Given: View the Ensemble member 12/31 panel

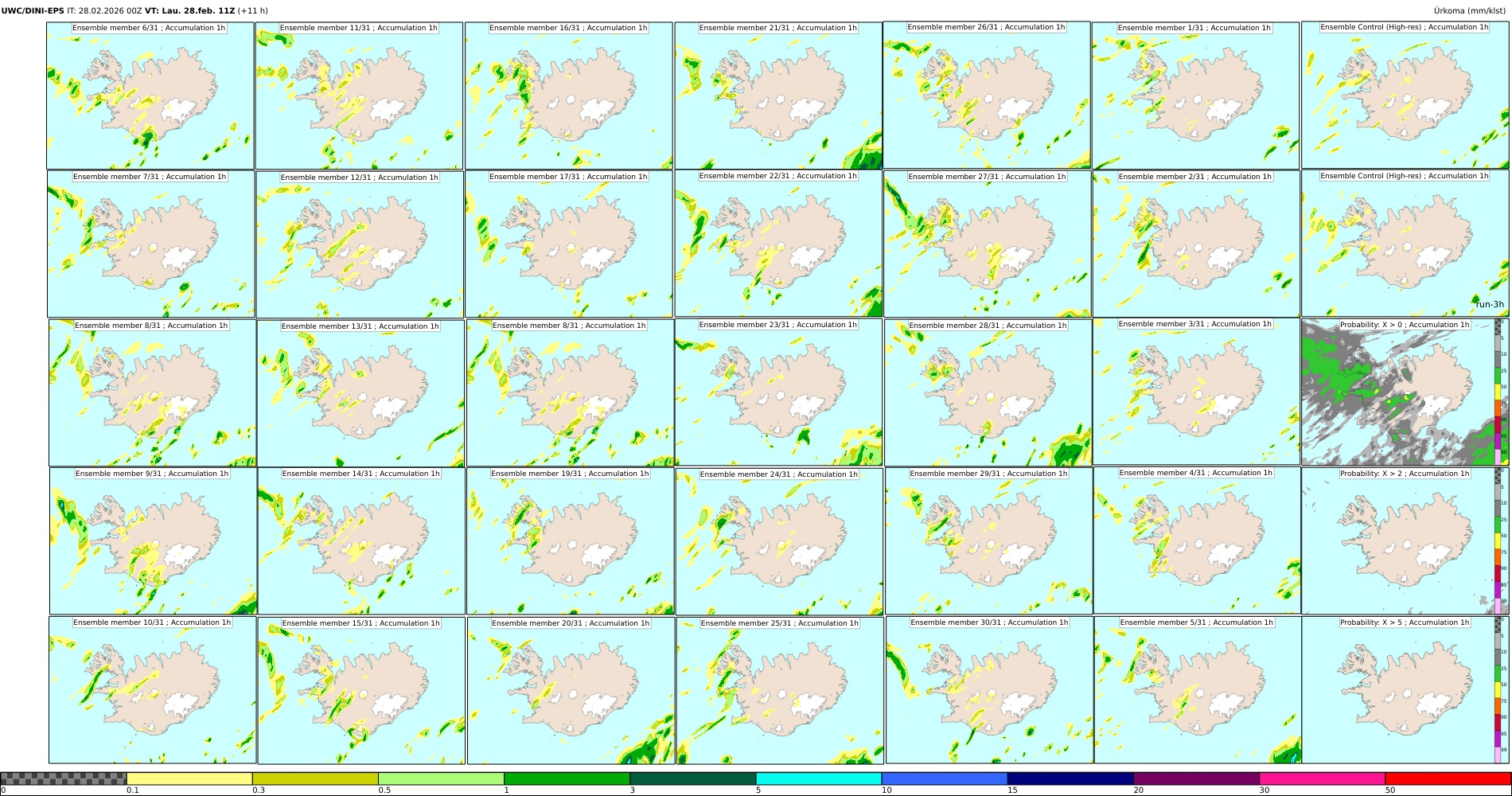Looking at the screenshot, I should [360, 245].
